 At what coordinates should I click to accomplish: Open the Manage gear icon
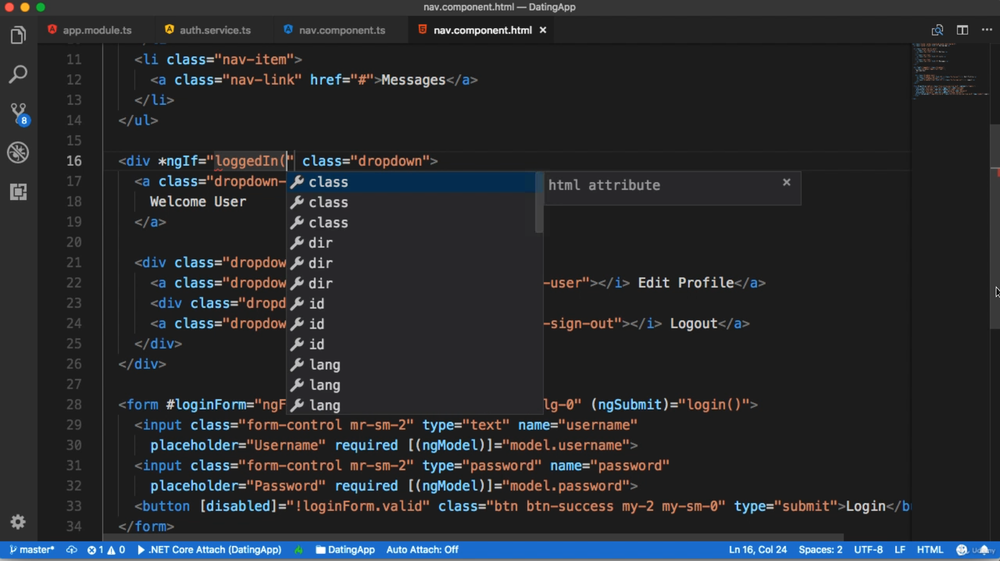18,522
